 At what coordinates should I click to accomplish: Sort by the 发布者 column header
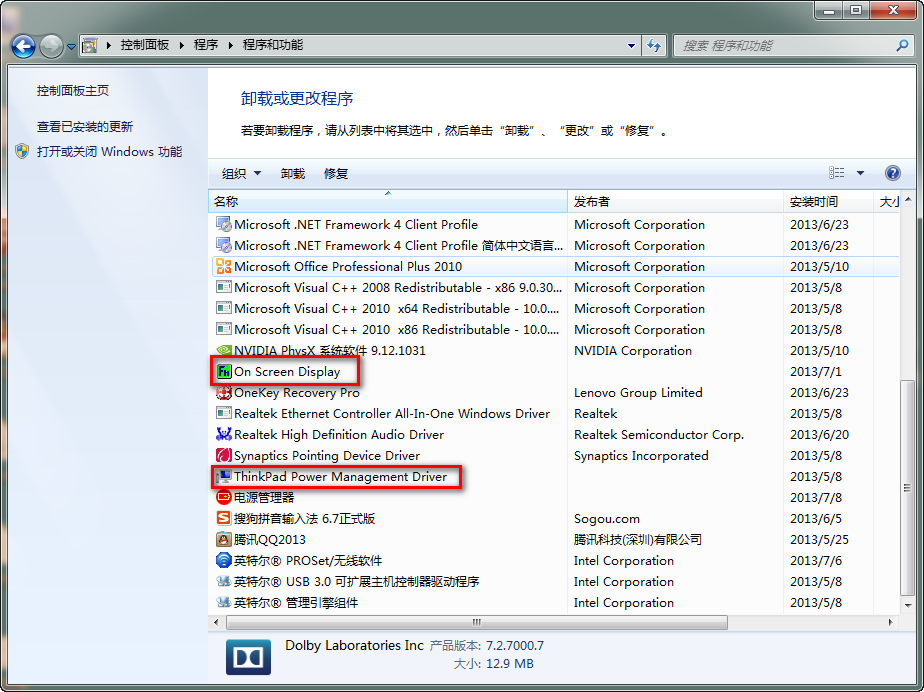click(x=675, y=202)
